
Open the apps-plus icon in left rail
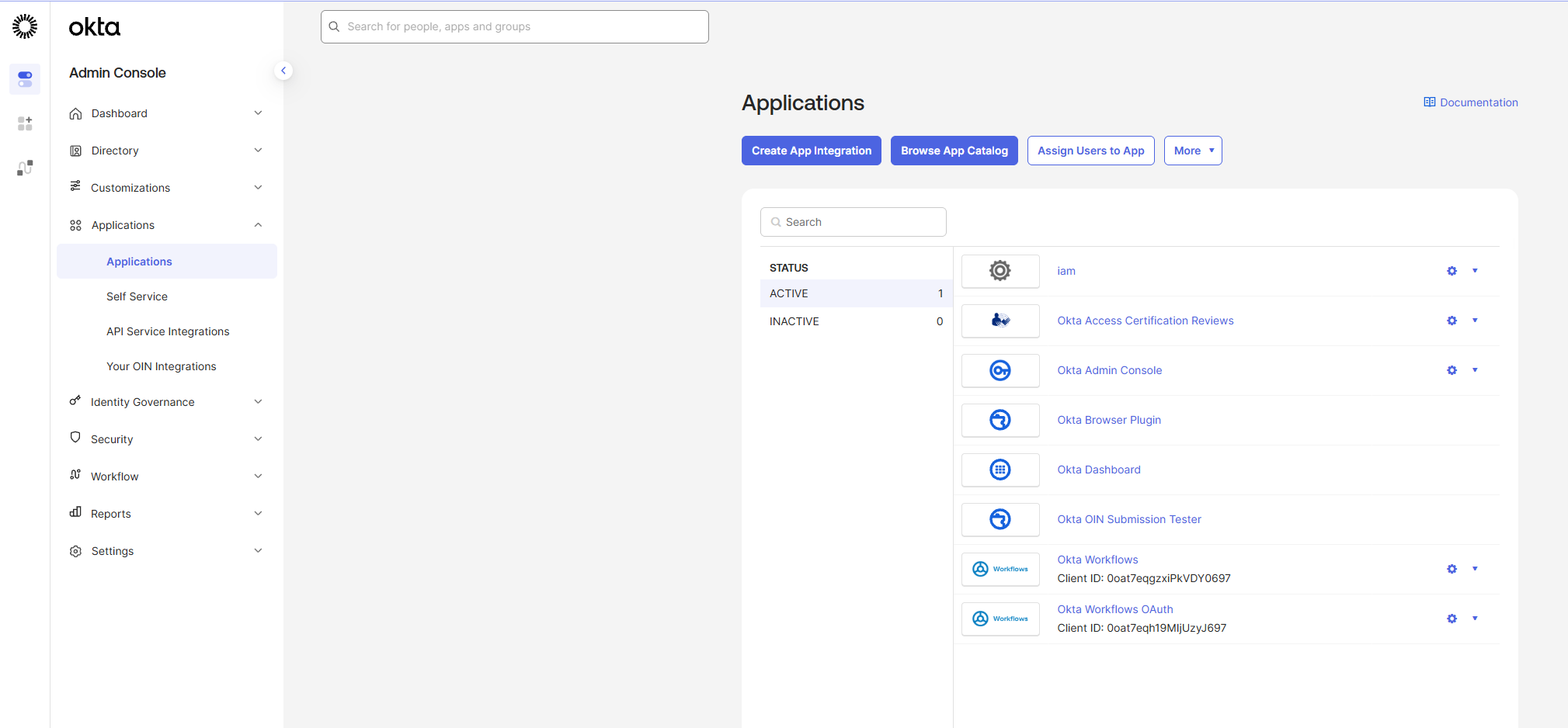tap(25, 123)
